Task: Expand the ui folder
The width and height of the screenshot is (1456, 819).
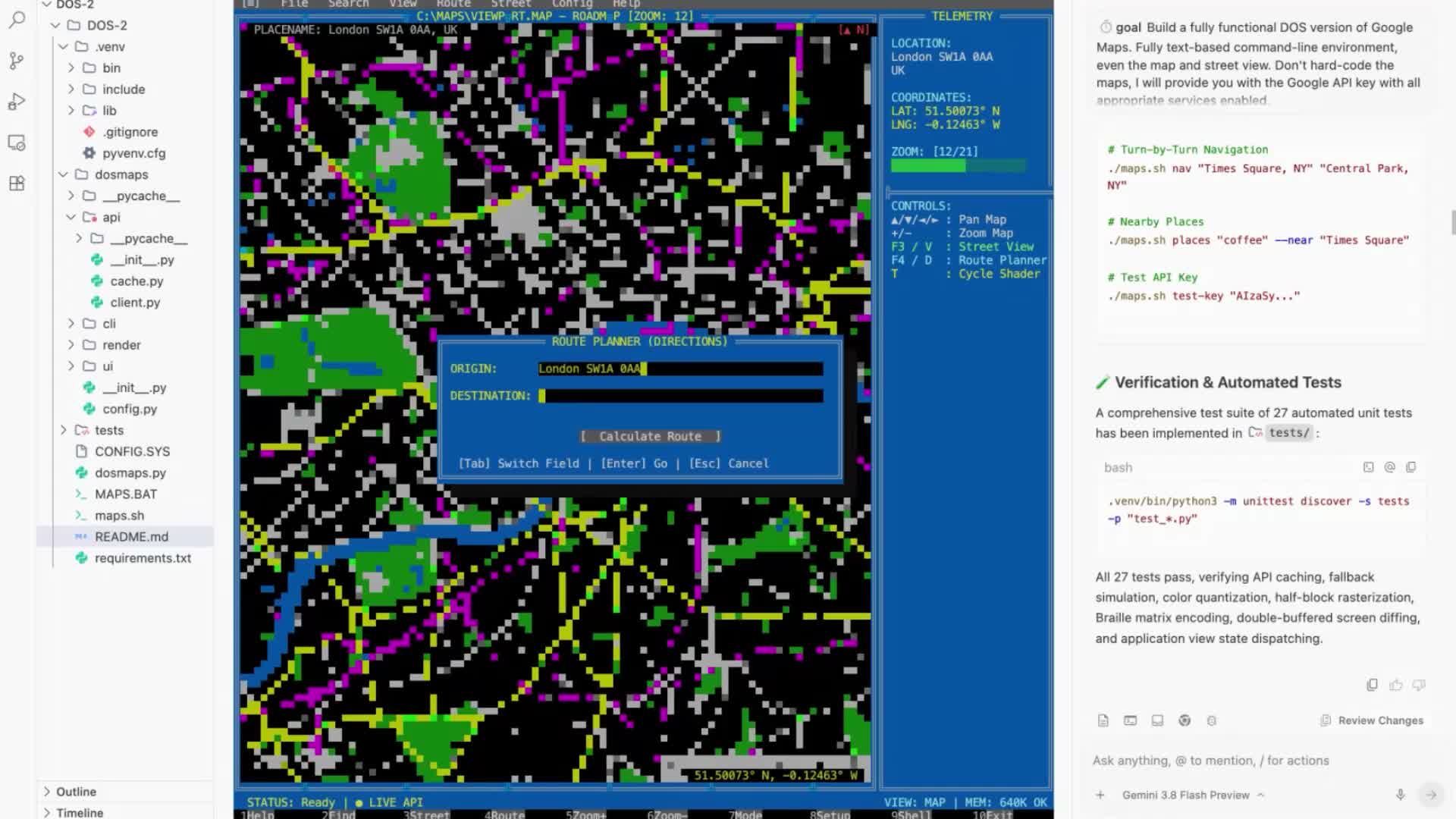Action: coord(107,366)
